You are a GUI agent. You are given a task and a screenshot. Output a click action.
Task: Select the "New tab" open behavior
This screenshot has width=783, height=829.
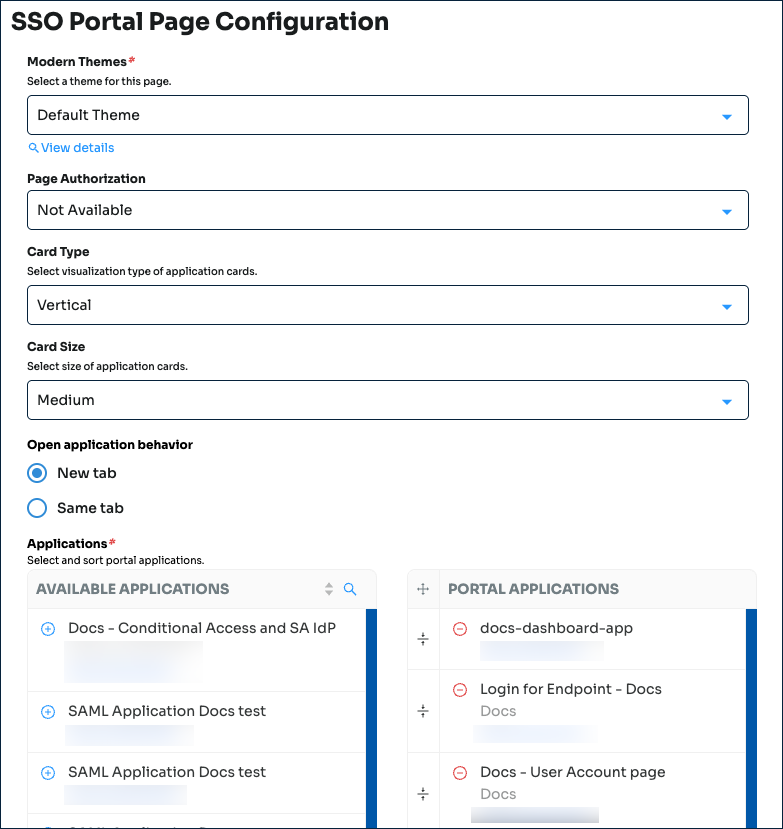pyautogui.click(x=37, y=472)
